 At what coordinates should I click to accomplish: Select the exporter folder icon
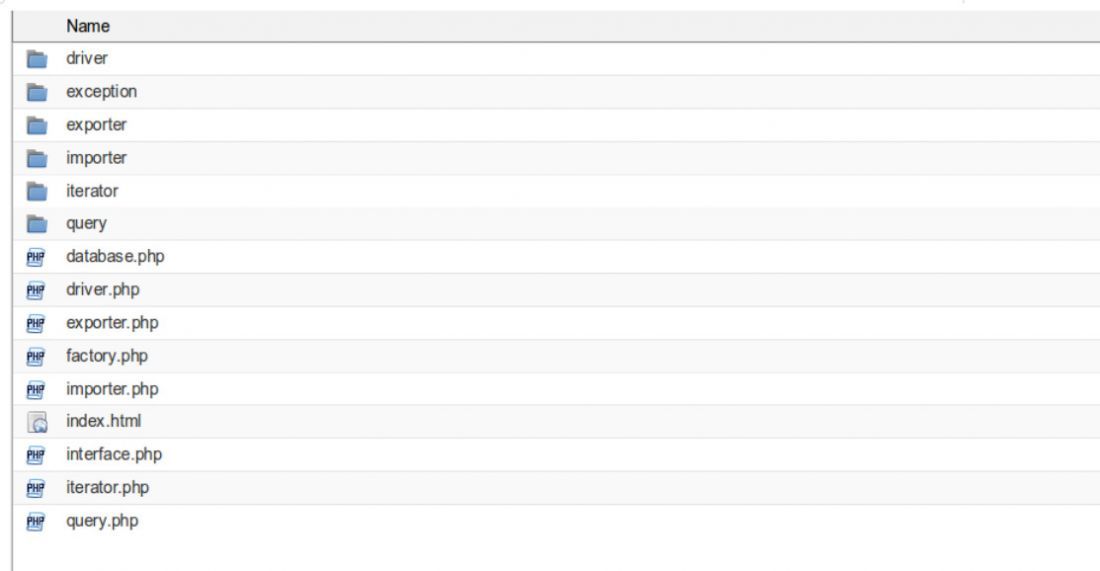pyautogui.click(x=36, y=125)
